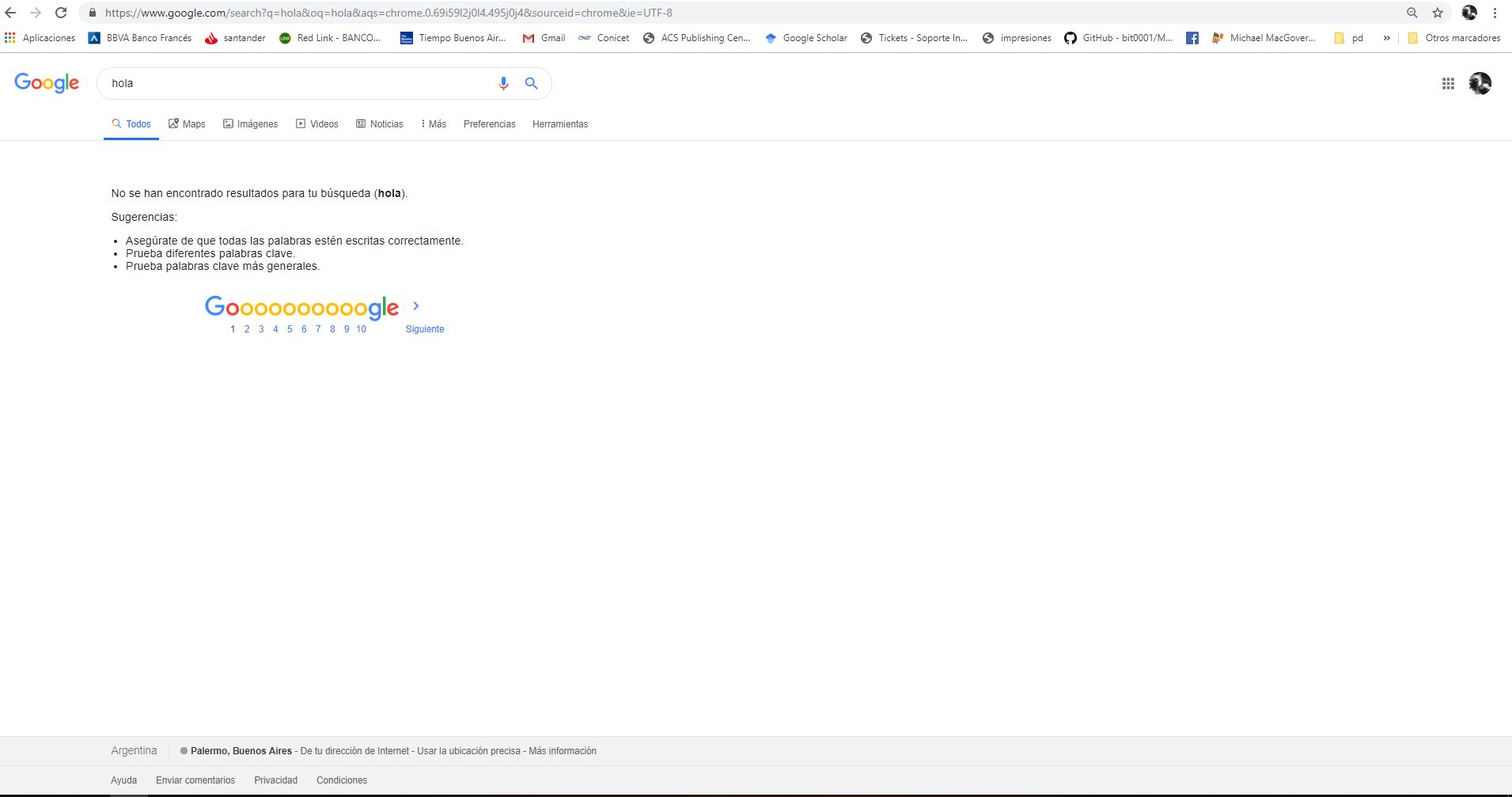Open the Chrome three-dot menu
This screenshot has height=797, width=1512.
pos(1495,13)
